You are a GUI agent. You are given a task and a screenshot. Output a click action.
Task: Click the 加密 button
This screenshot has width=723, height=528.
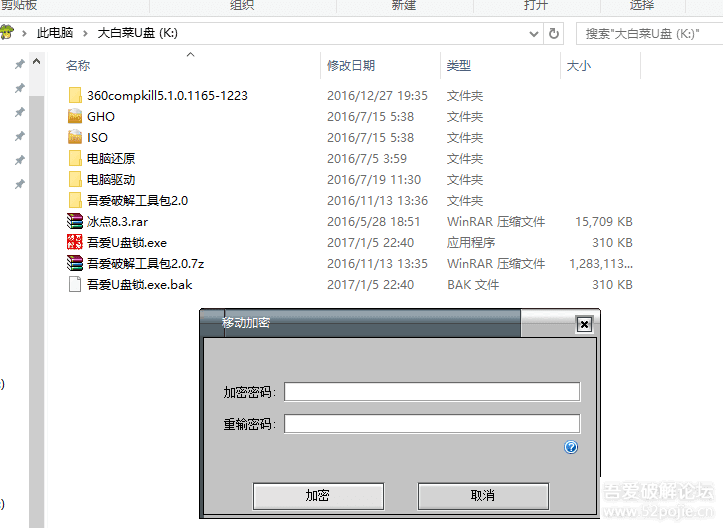[318, 496]
